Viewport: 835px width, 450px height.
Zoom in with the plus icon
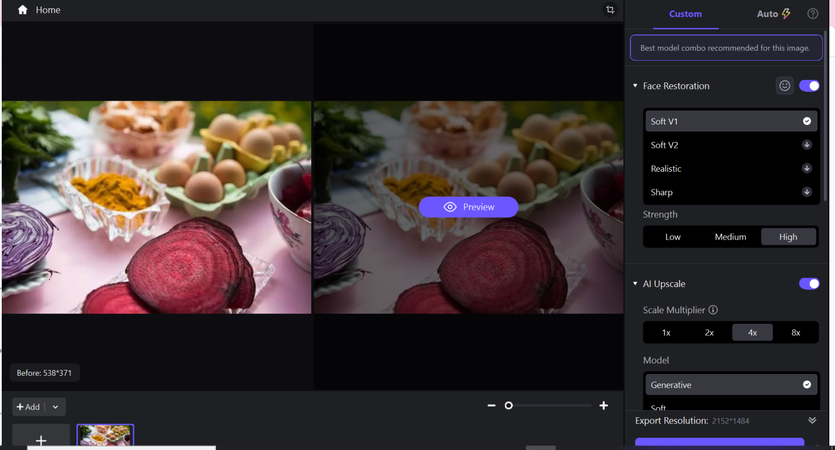point(603,406)
